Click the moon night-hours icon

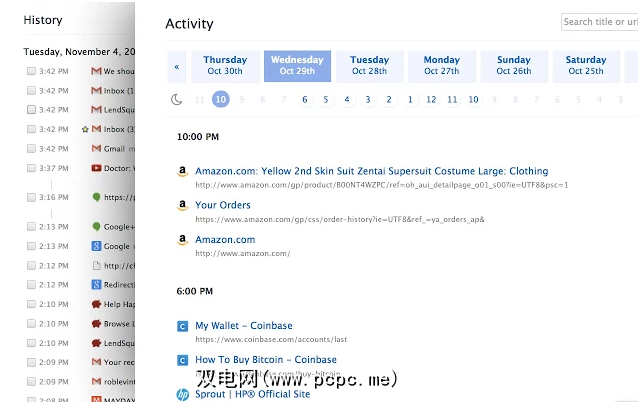click(x=176, y=99)
